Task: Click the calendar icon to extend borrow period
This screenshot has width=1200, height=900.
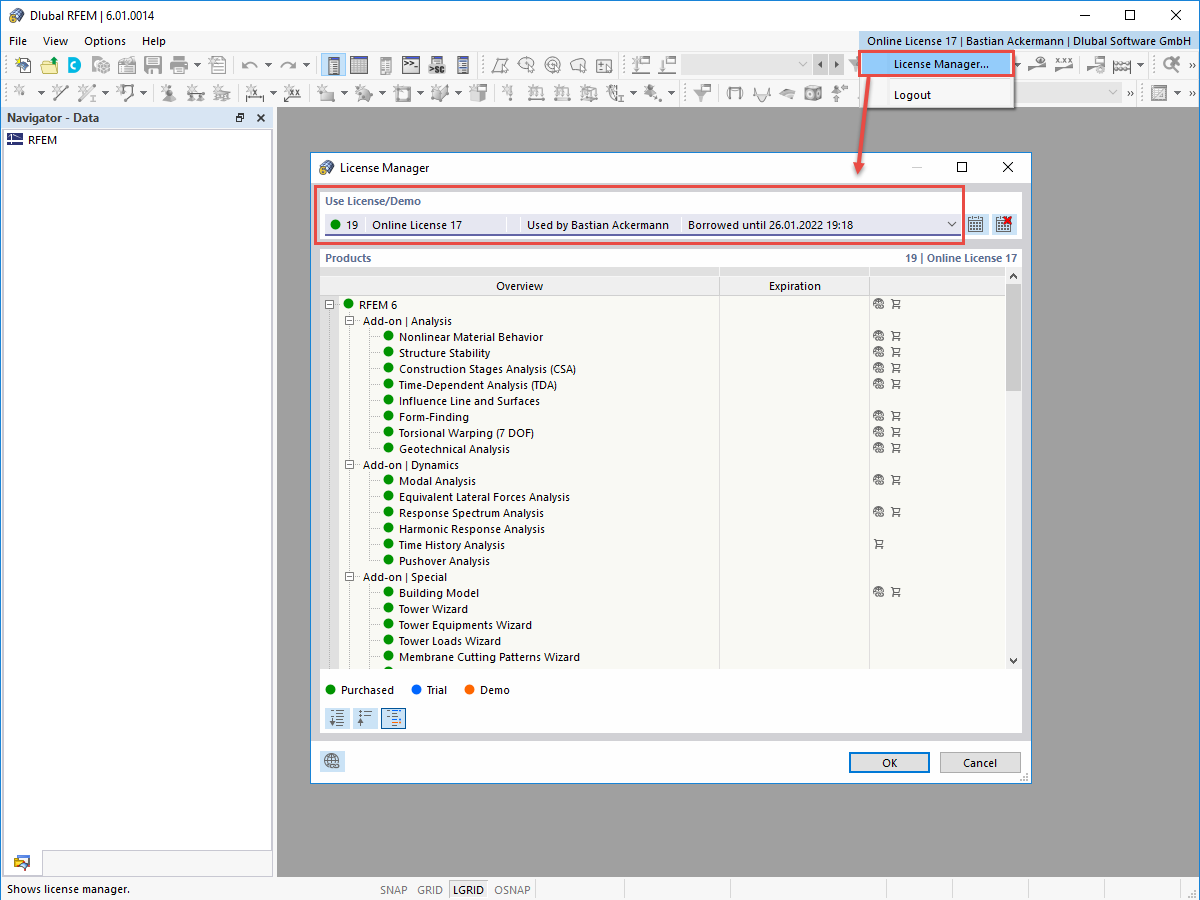Action: pos(975,224)
